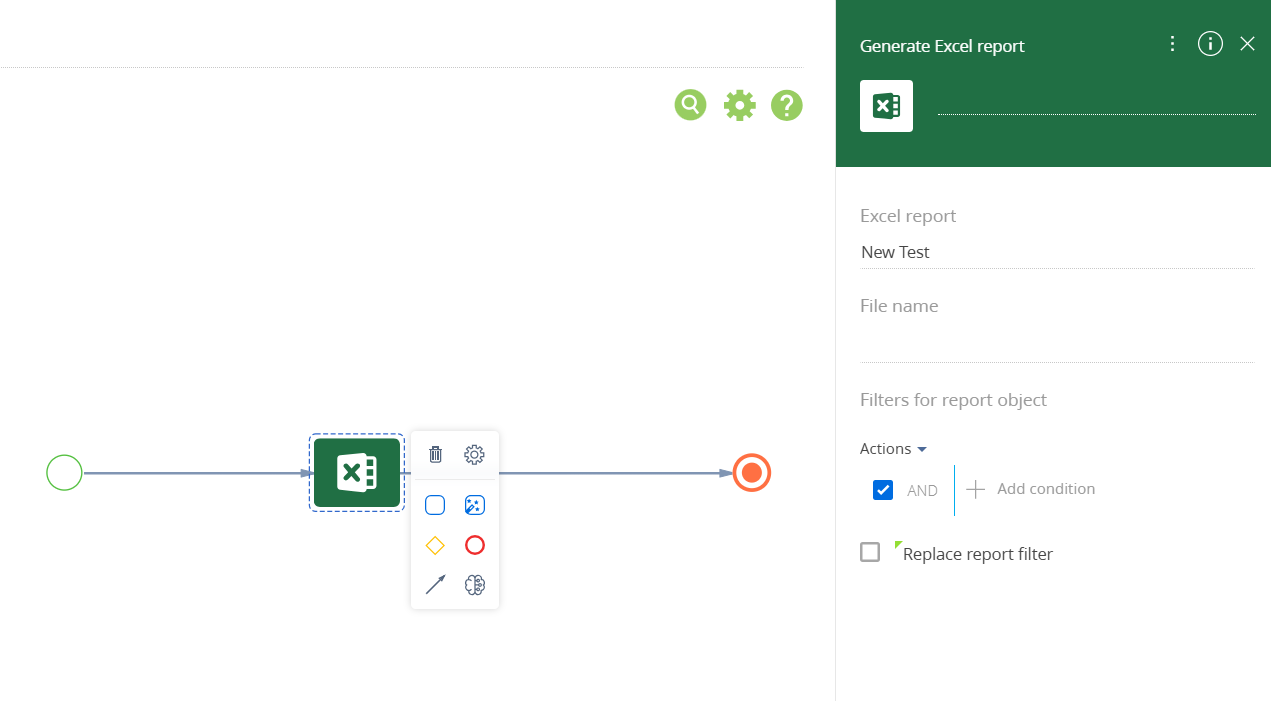This screenshot has height=701, width=1271.
Task: Open help via green question mark icon
Action: click(787, 105)
